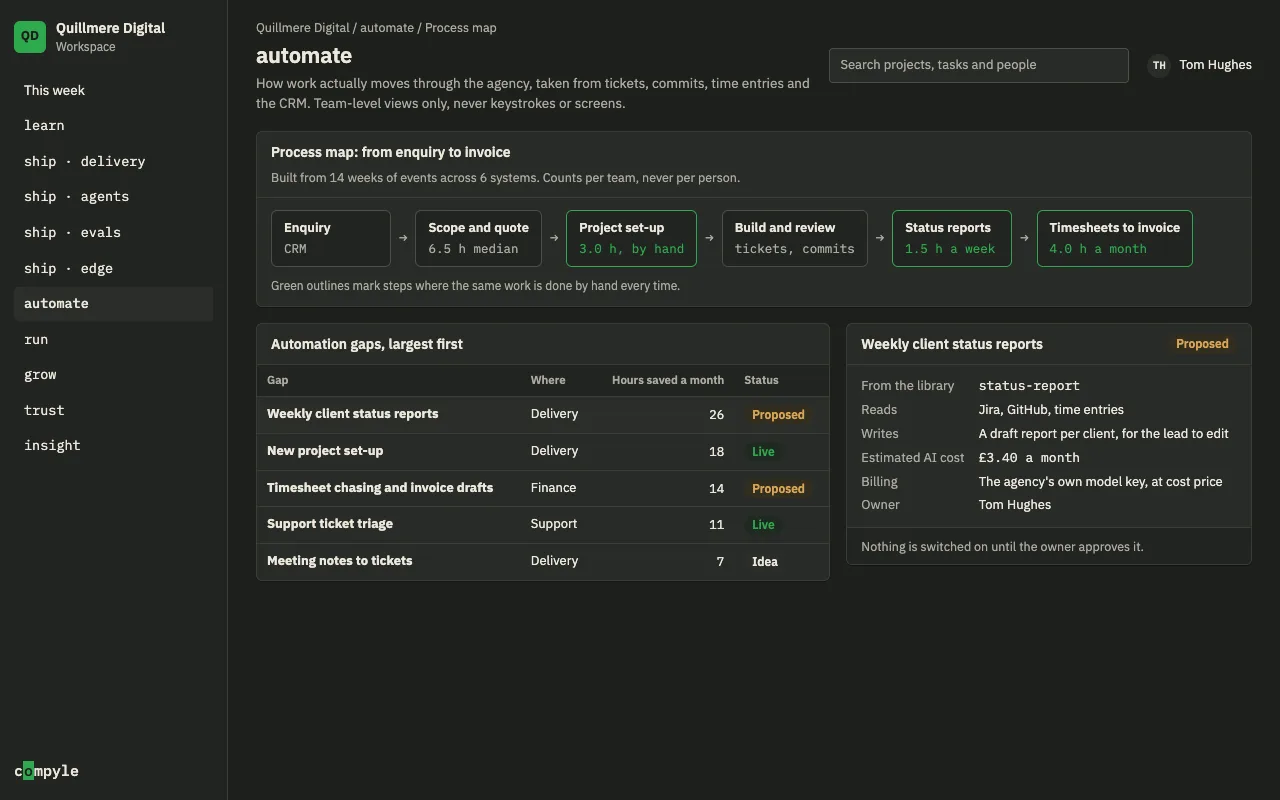Select the Timesheets to invoice step
The height and width of the screenshot is (800, 1280).
(1114, 238)
